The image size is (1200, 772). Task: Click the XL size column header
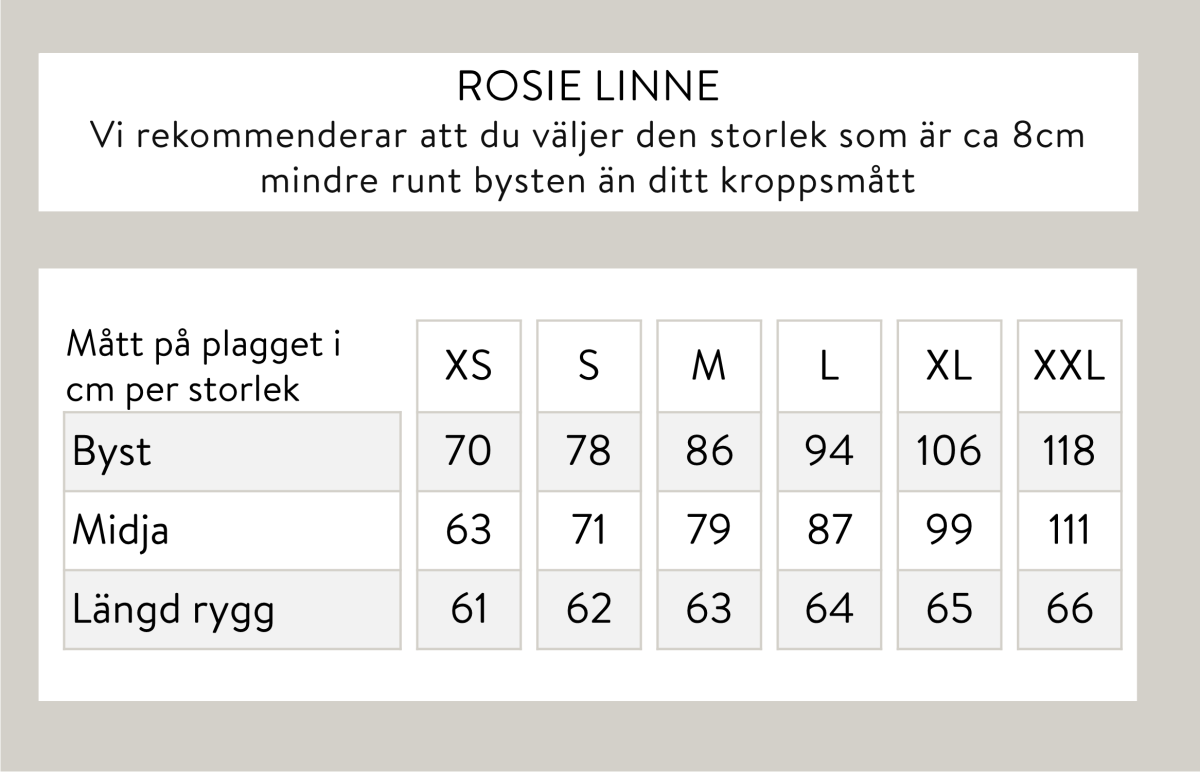[x=949, y=367]
